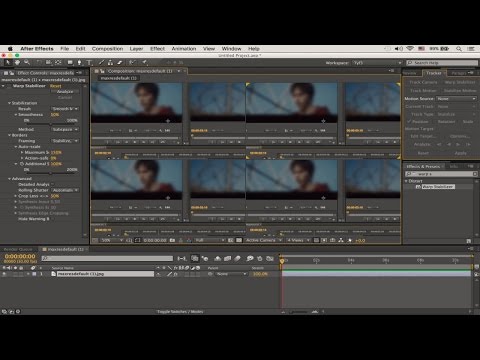Select the Roto Brush tool
Screen dimensions: 480x360
click(132, 62)
